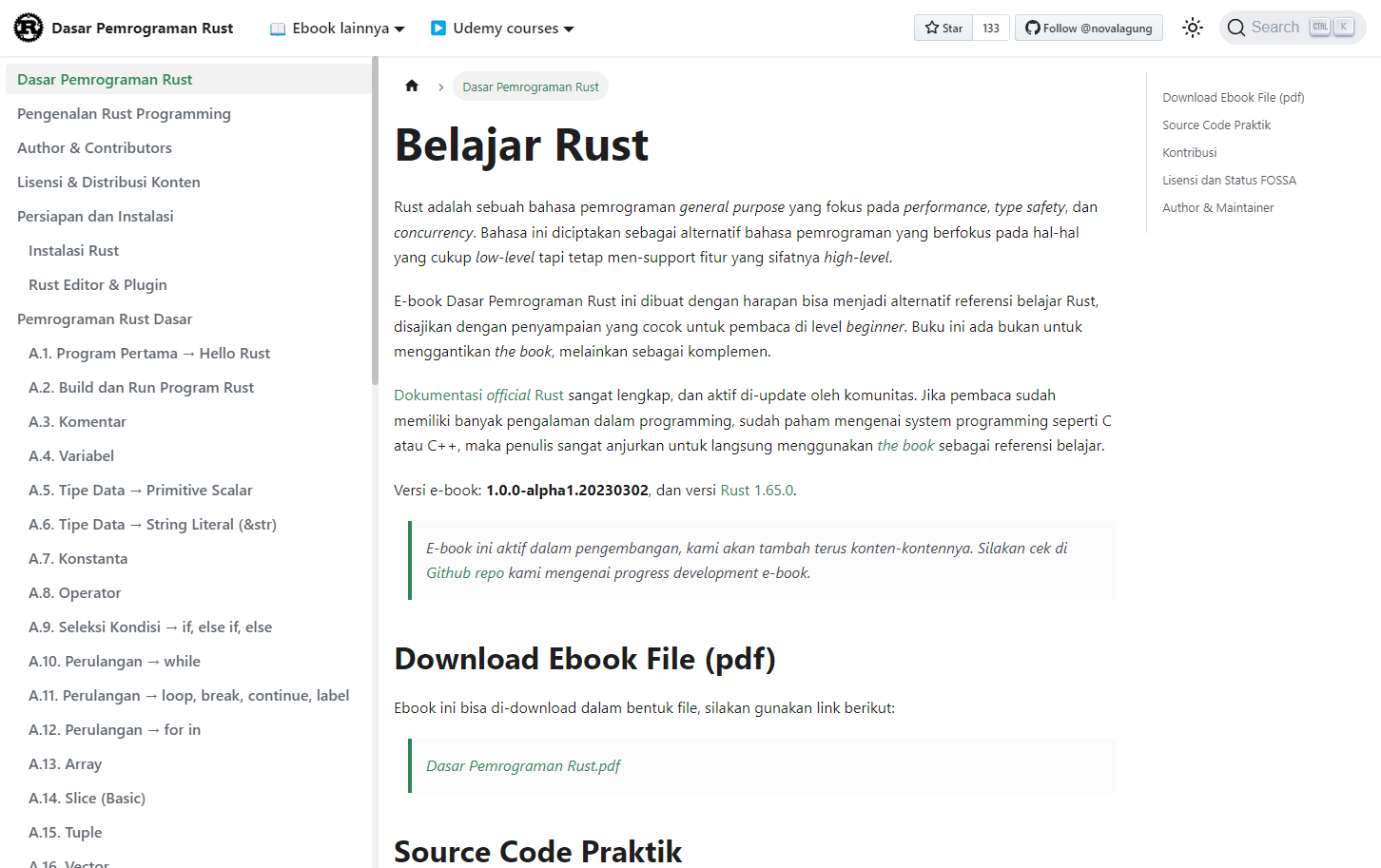Jump to Lisensi dan Status FOSSA
This screenshot has width=1381, height=868.
(1229, 180)
